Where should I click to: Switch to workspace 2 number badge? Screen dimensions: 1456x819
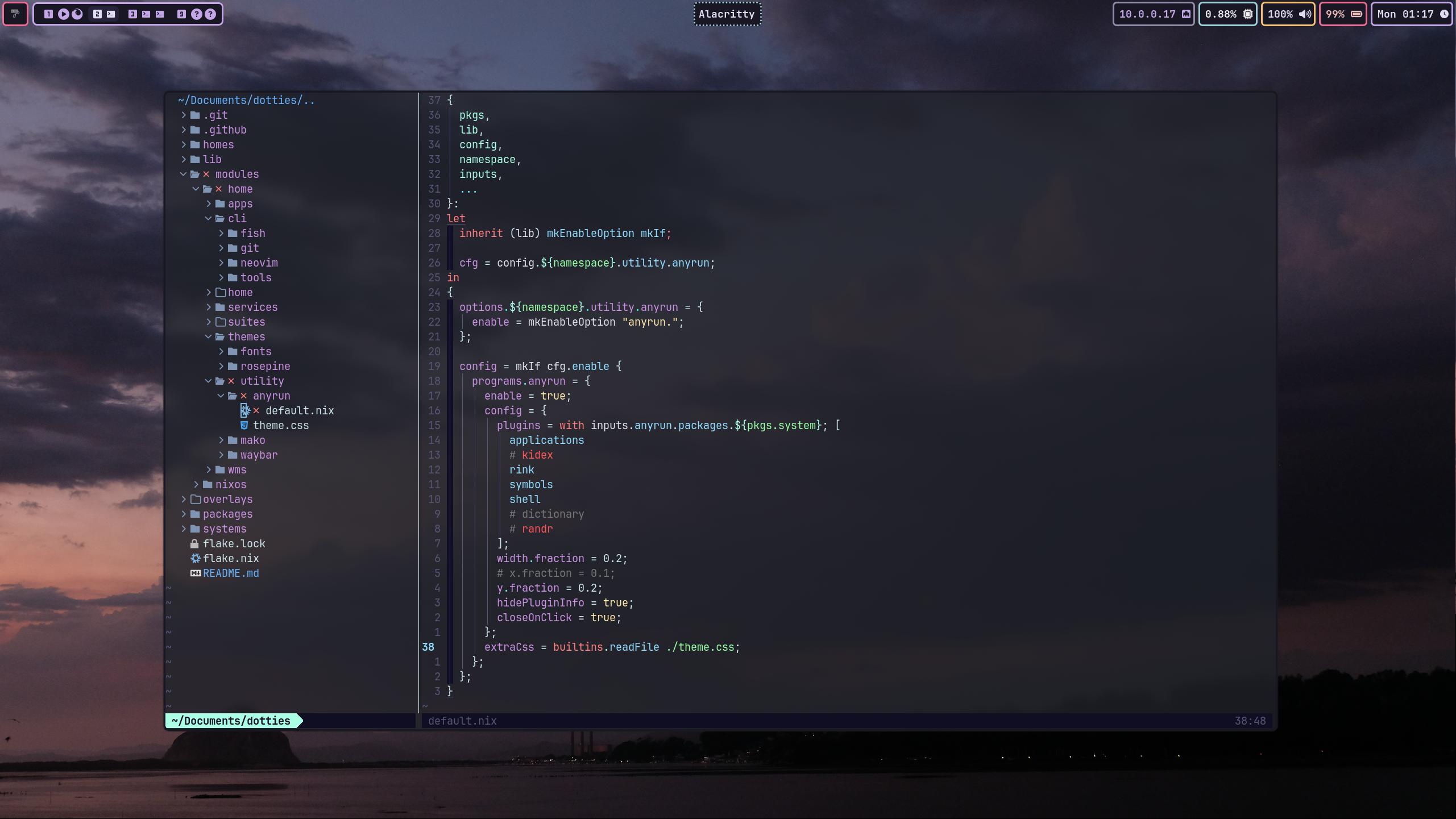97,14
